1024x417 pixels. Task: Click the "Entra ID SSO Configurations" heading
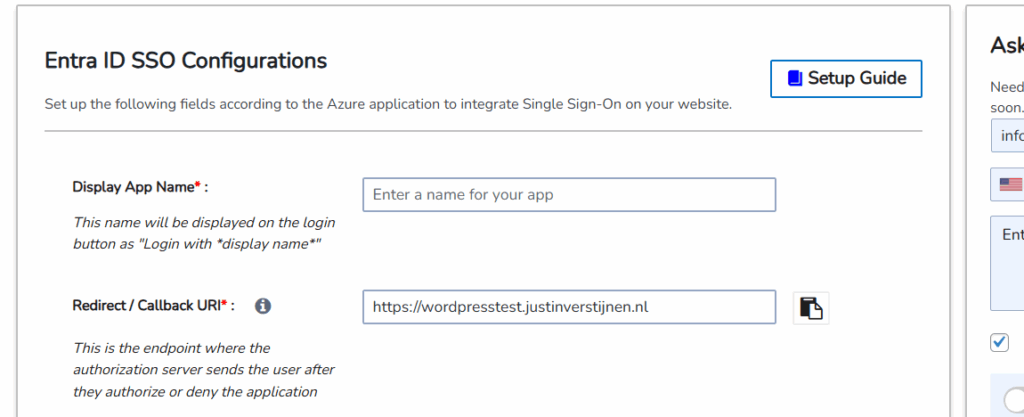click(186, 61)
